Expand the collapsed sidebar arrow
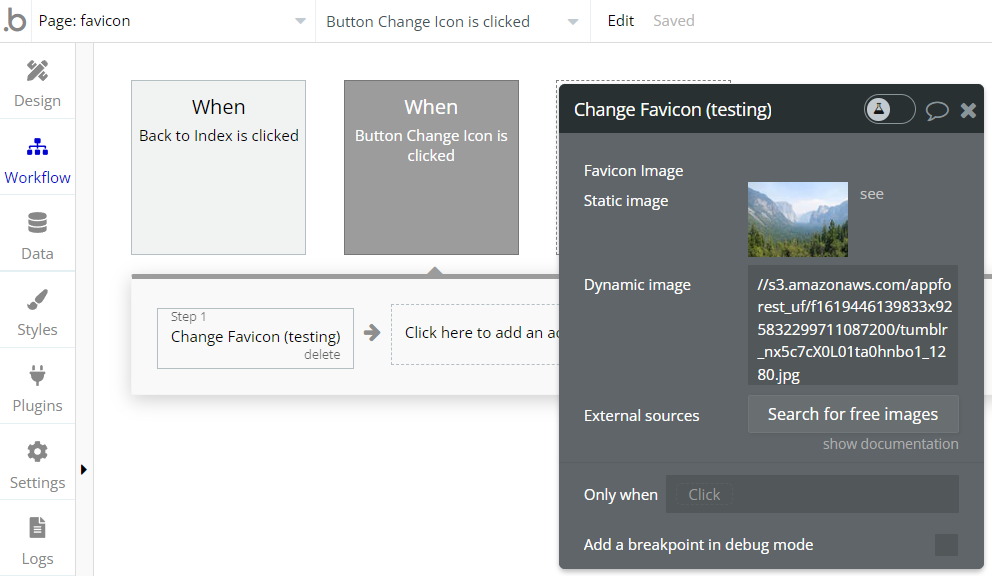992x576 pixels. [x=84, y=469]
